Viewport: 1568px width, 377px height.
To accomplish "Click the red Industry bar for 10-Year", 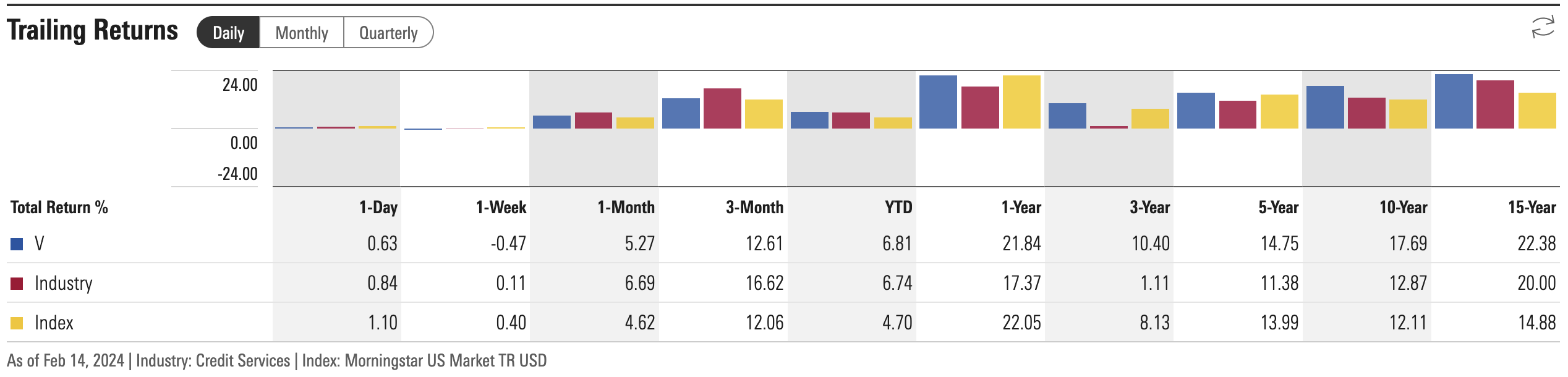I will click(1366, 113).
